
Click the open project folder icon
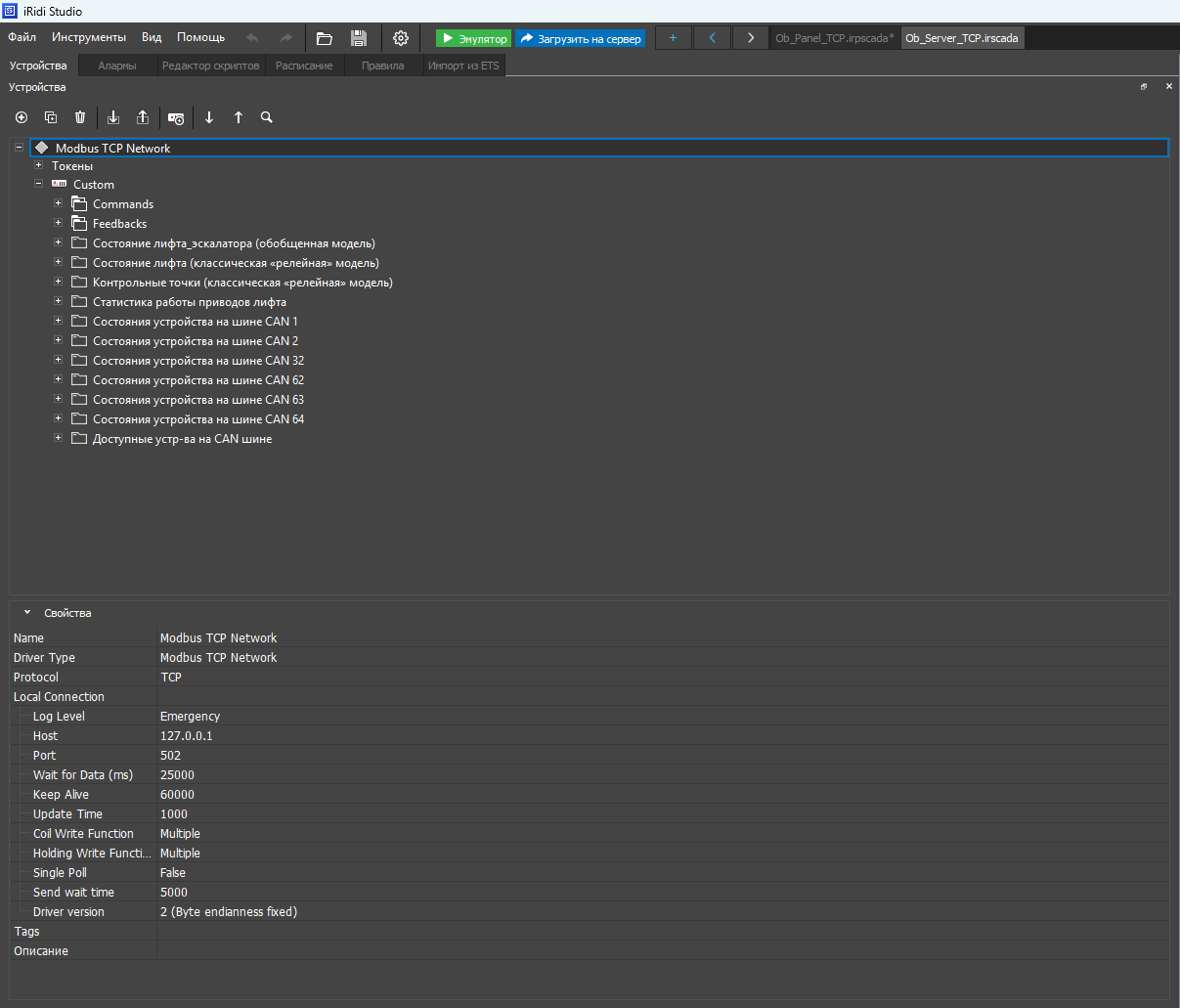(325, 38)
